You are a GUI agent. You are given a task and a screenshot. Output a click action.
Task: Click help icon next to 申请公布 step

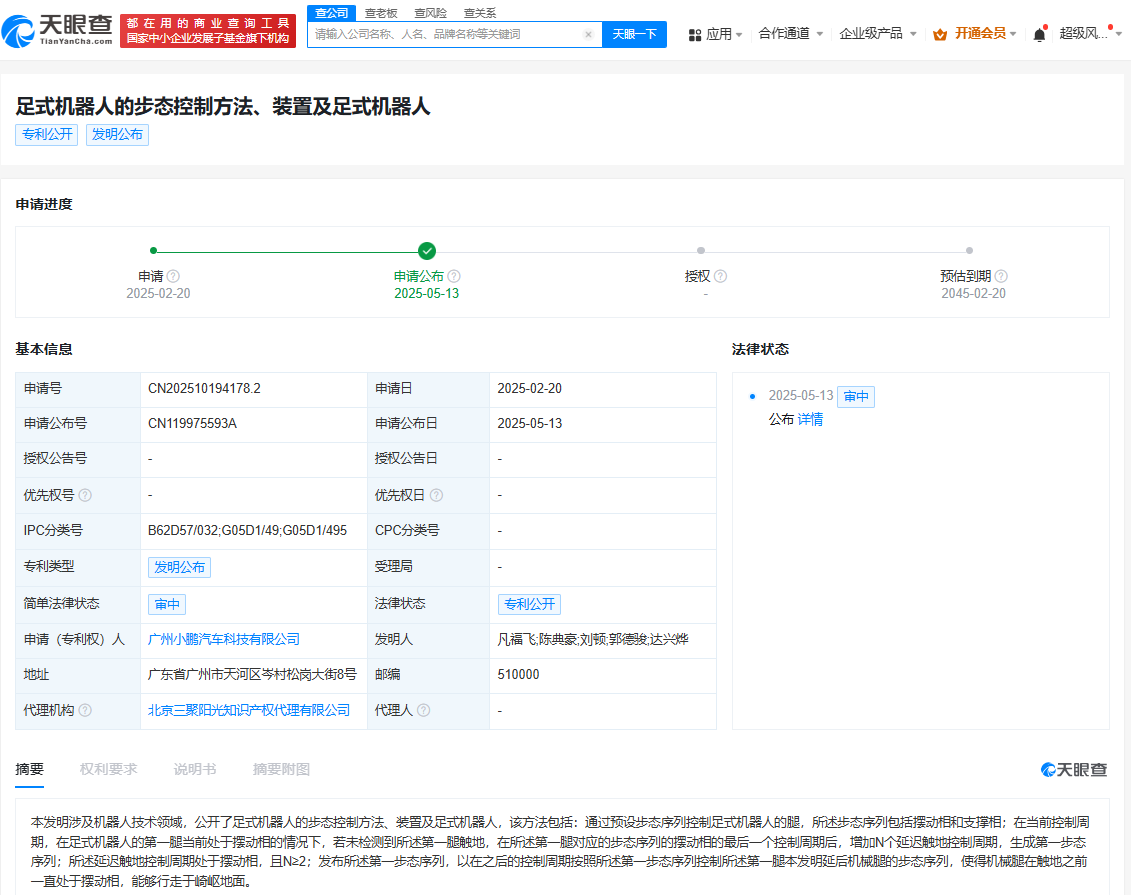tap(454, 276)
